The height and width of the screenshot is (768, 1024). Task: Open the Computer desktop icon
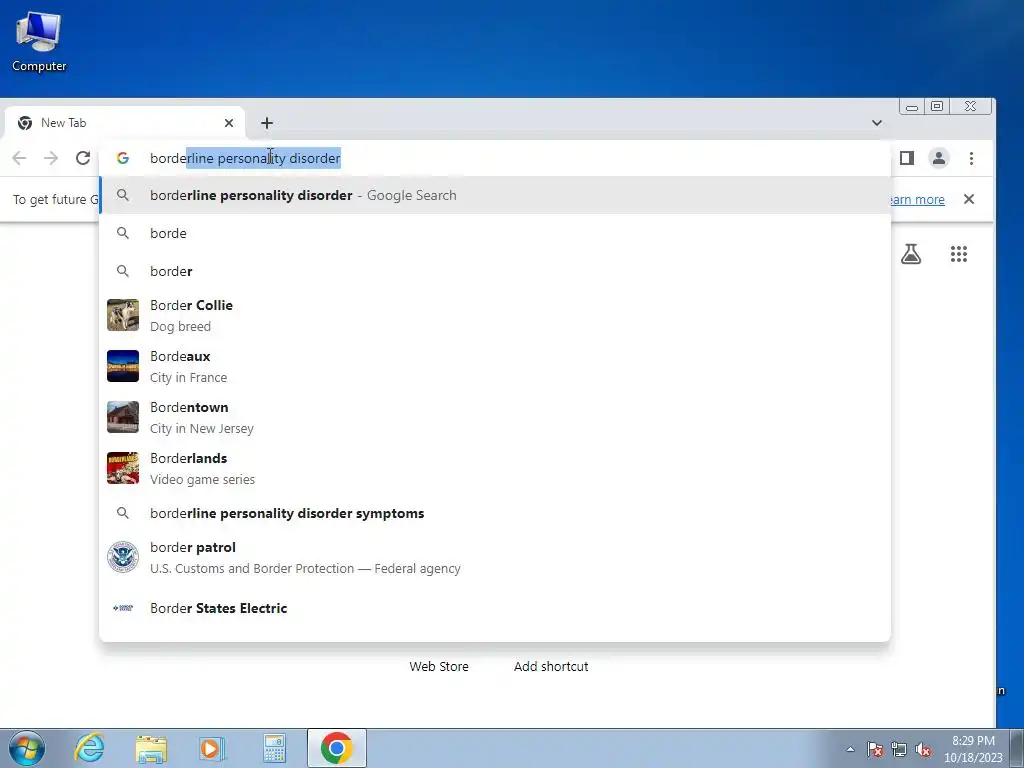tap(39, 41)
